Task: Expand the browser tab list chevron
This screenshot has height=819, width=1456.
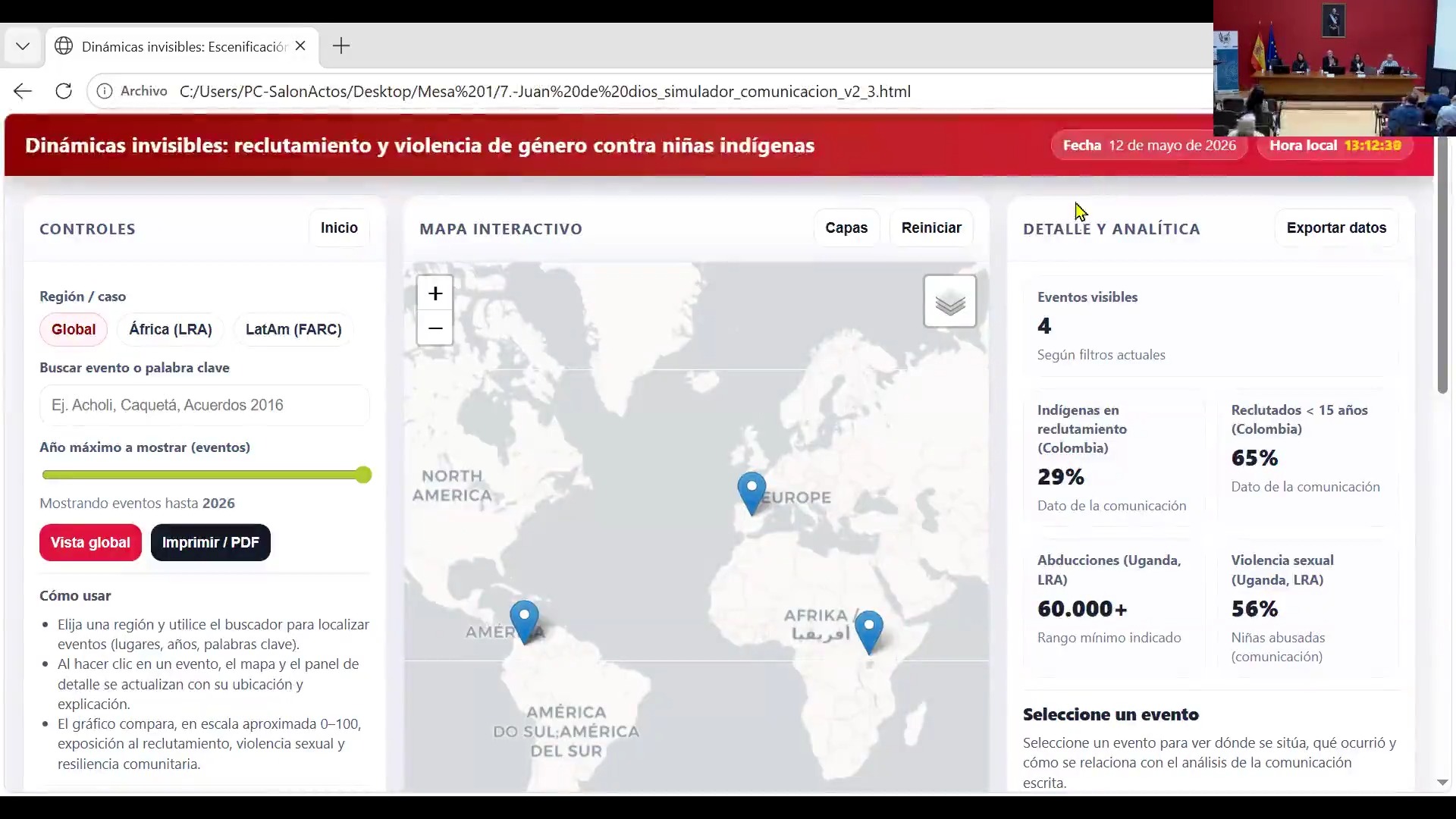Action: pos(23,46)
